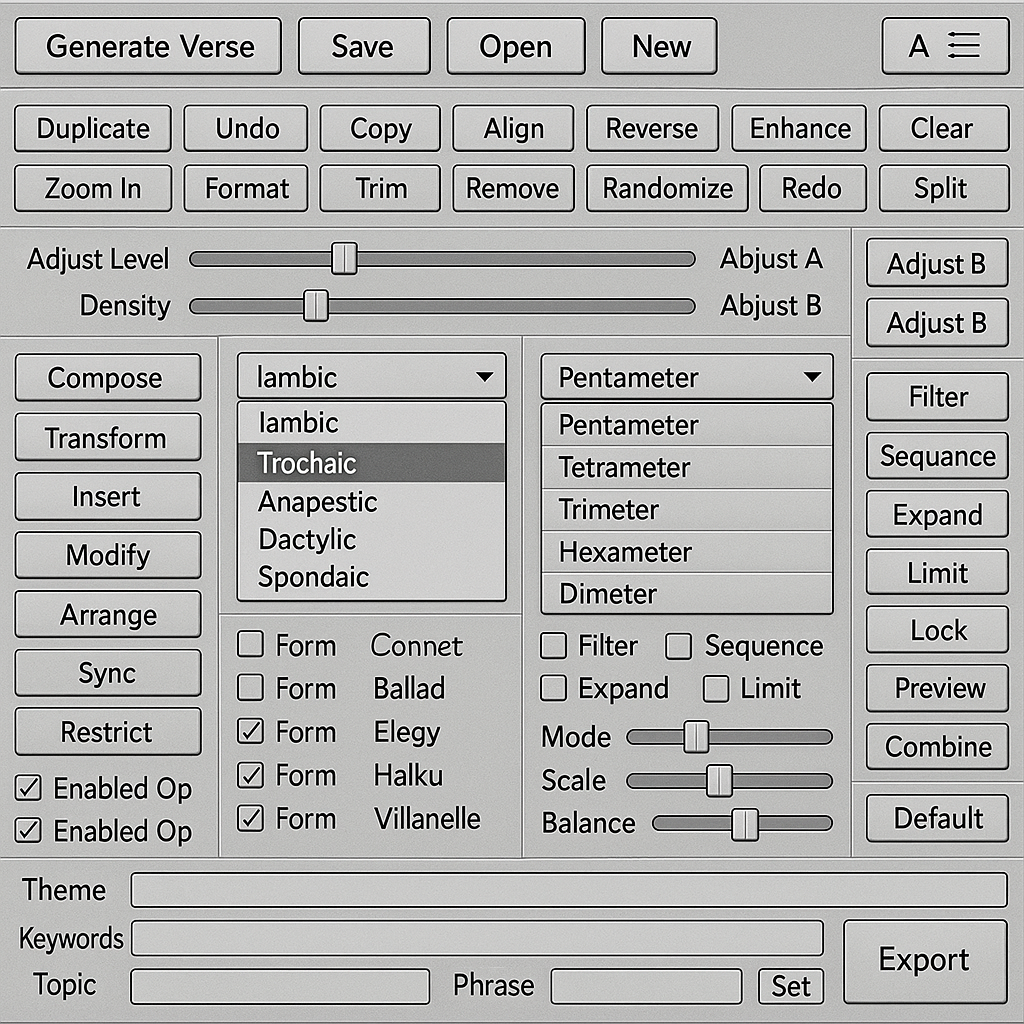1024x1024 pixels.
Task: Click the text options icon with letter A
Action: (x=944, y=46)
